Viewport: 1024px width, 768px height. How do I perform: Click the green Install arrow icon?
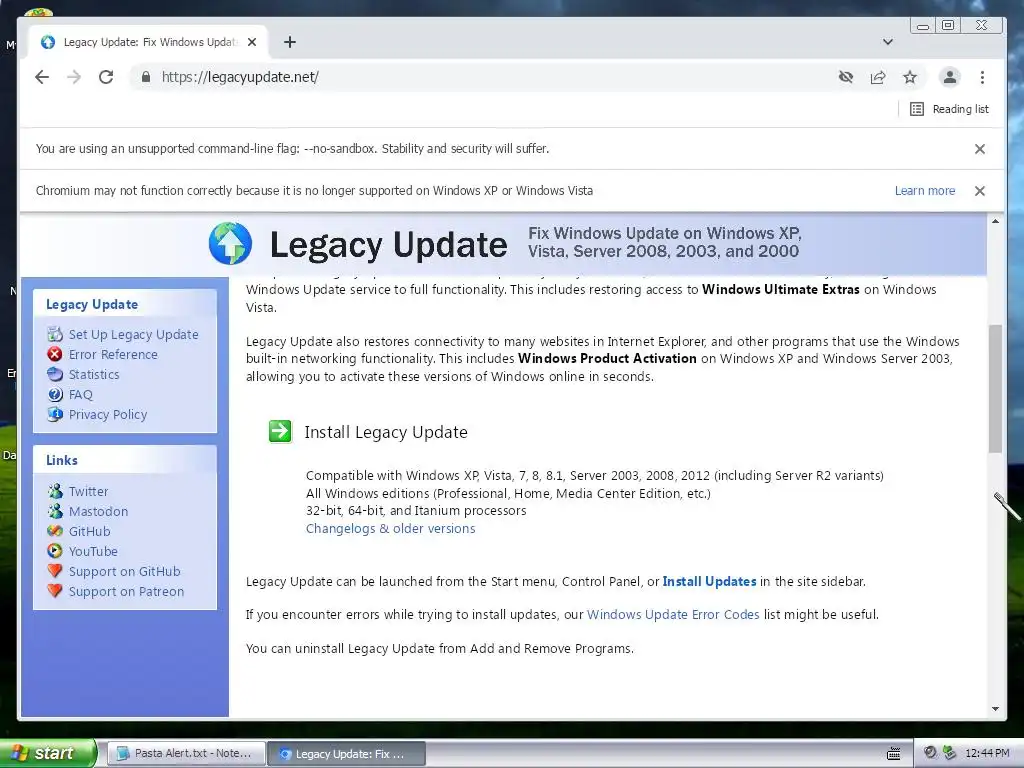(280, 431)
